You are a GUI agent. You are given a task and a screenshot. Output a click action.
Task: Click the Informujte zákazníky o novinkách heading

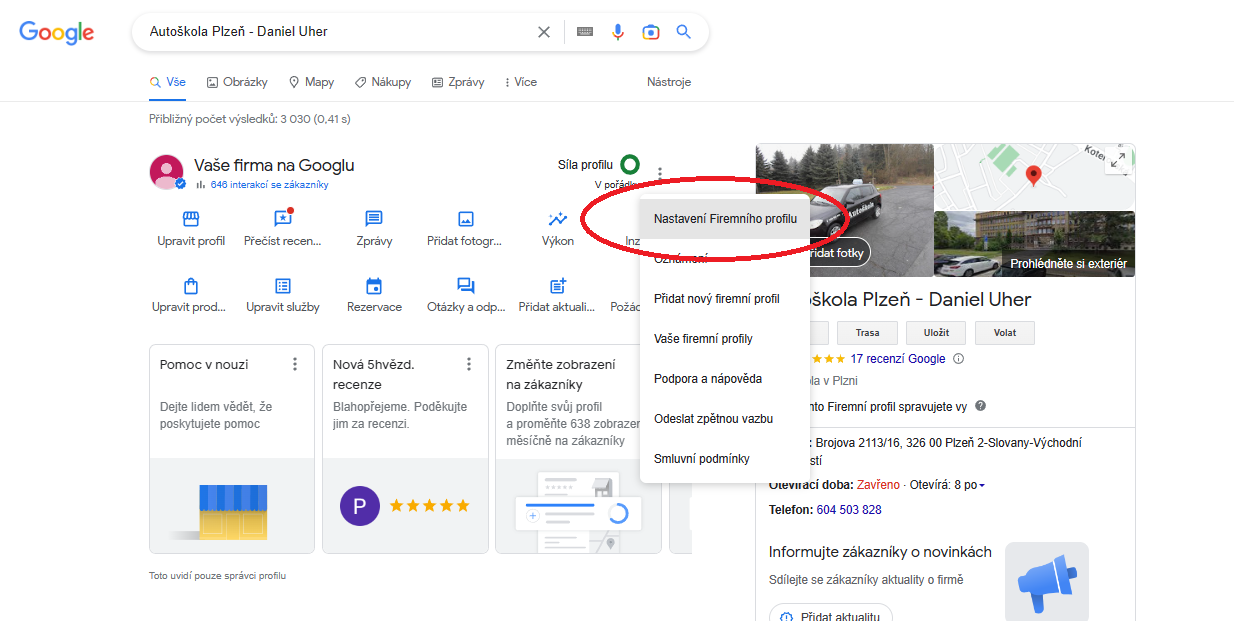tap(880, 552)
